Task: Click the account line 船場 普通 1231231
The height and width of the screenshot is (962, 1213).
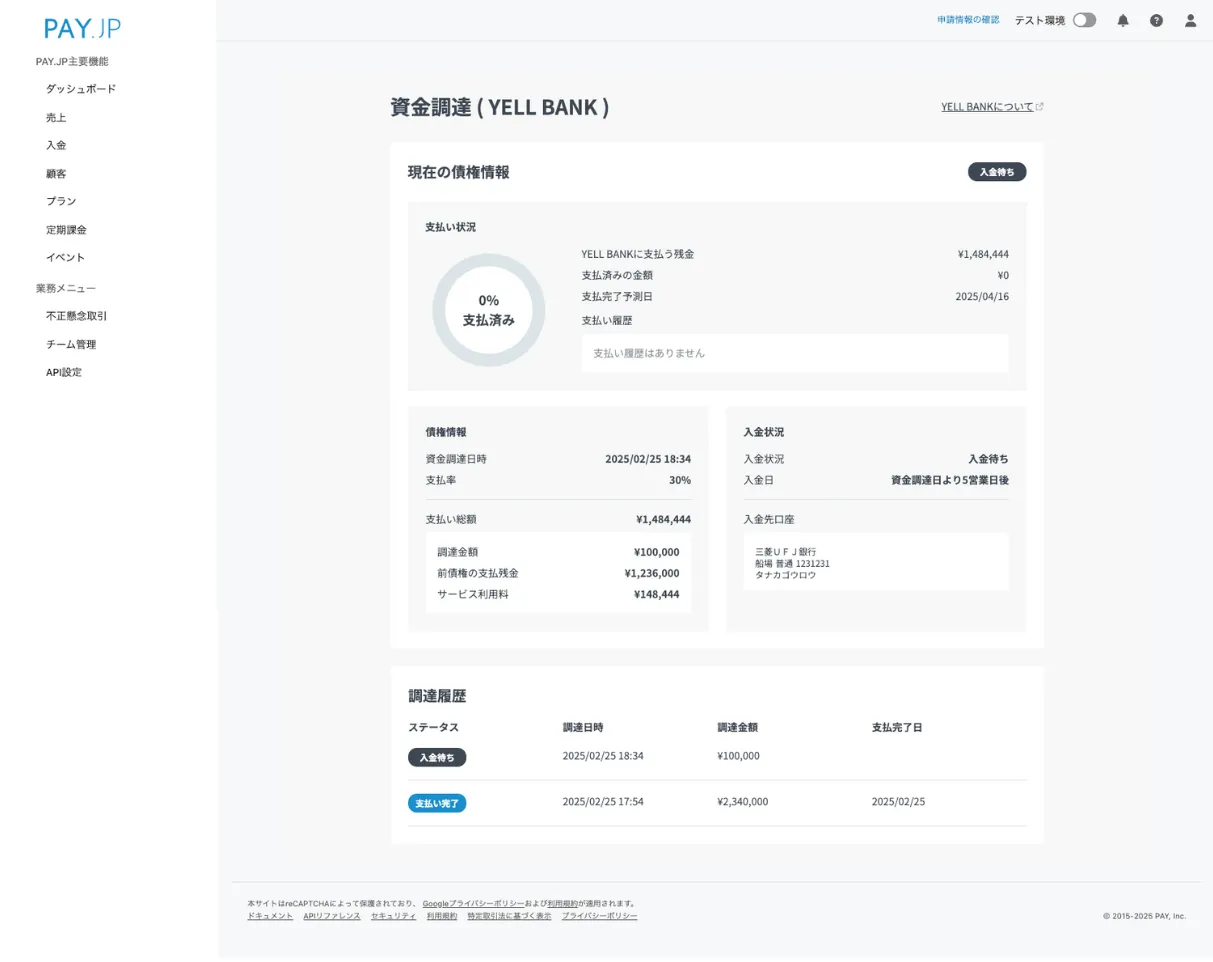Action: click(x=792, y=564)
